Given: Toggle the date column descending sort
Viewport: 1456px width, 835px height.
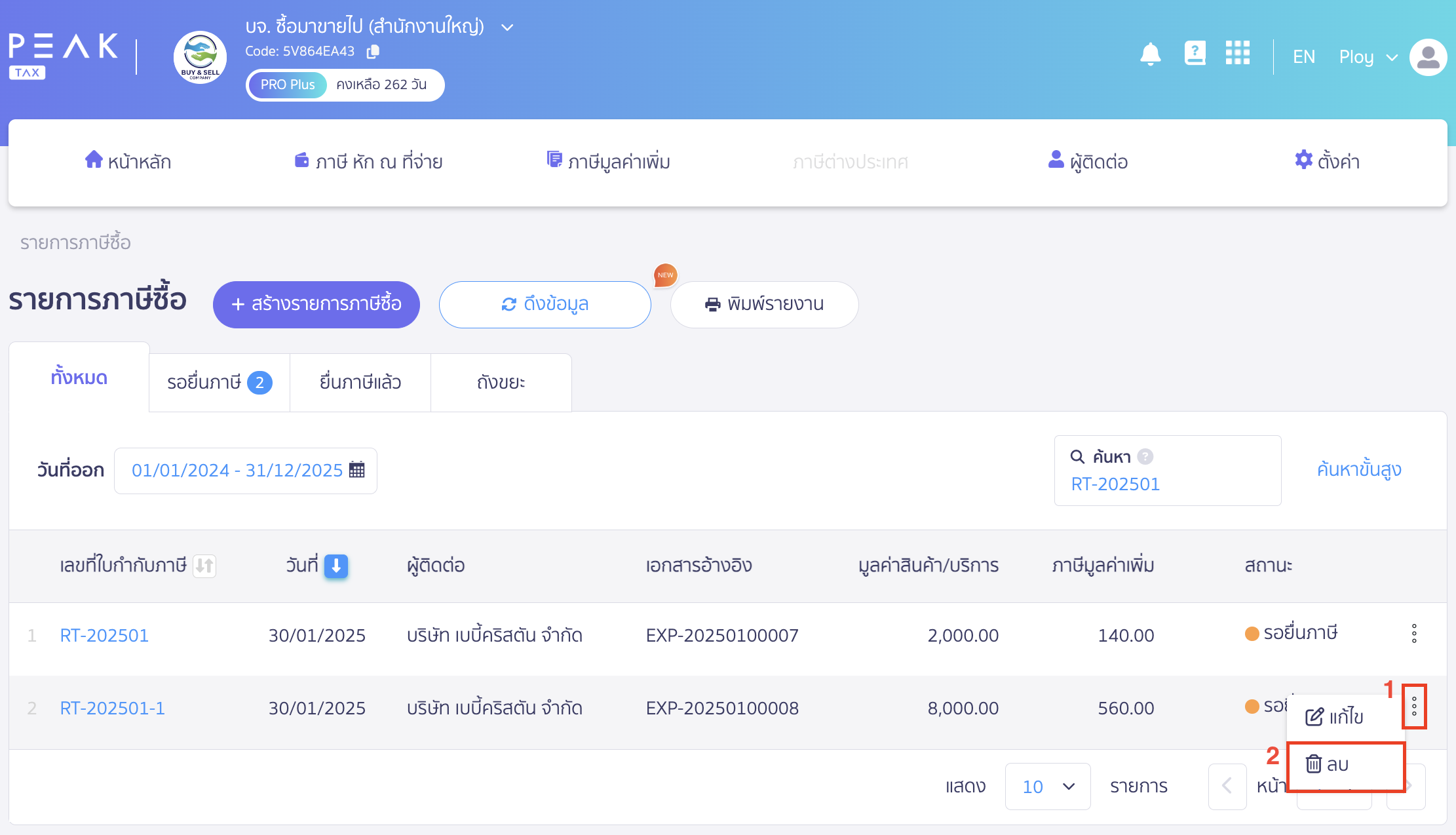Looking at the screenshot, I should [336, 566].
